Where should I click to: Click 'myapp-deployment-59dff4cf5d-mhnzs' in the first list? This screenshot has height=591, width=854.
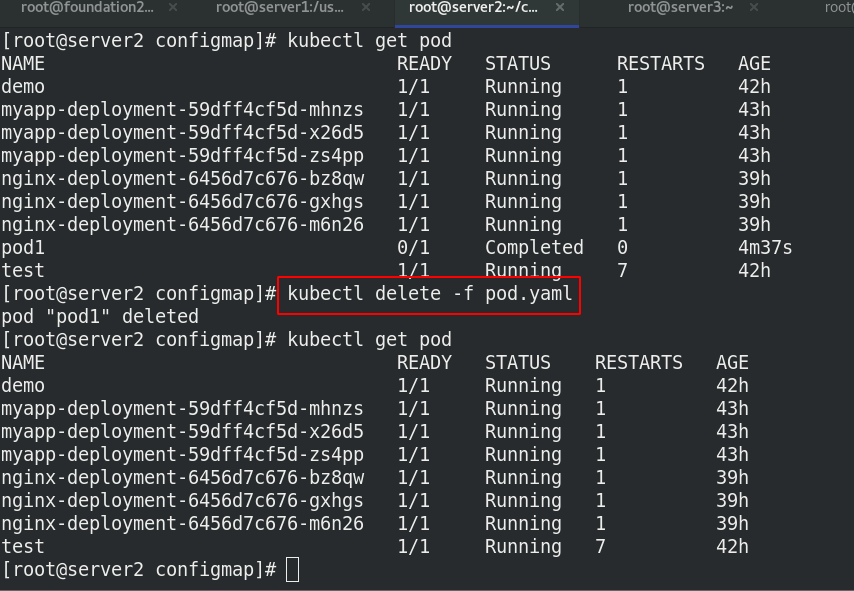(x=182, y=109)
